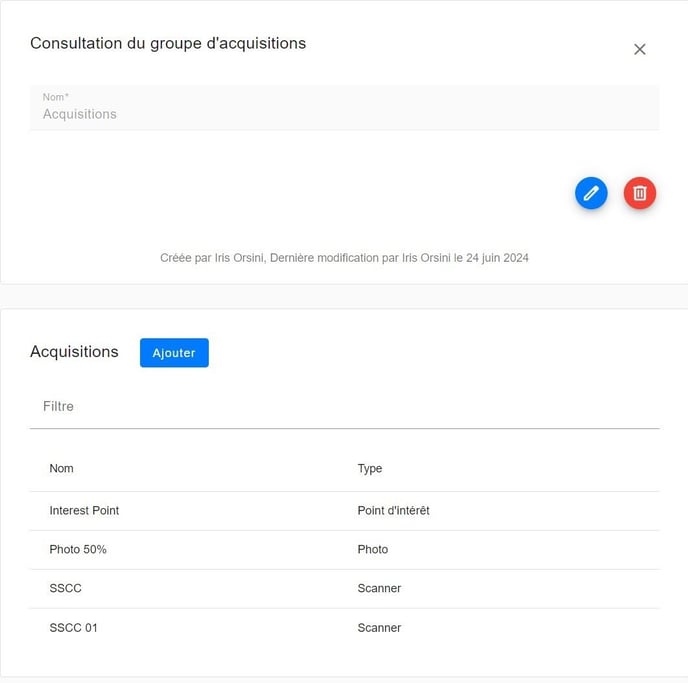Click the Nom field containing Acquisitions
This screenshot has height=683, width=688.
tap(344, 114)
